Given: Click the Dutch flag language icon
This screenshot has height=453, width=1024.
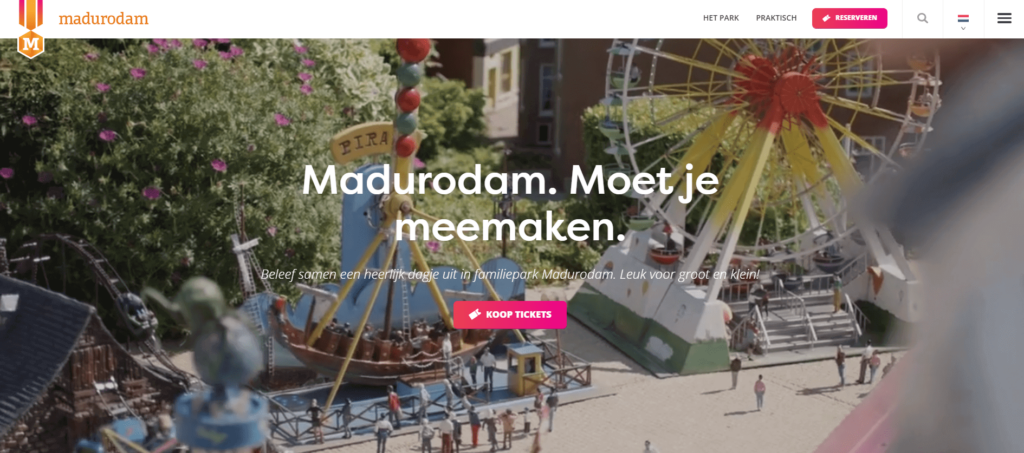Looking at the screenshot, I should coord(963,18).
